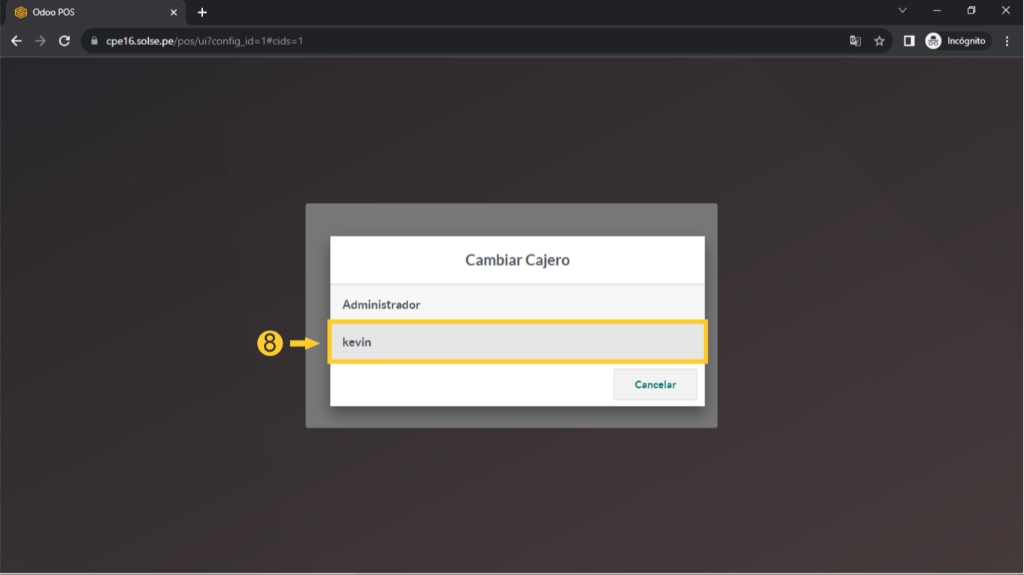Image resolution: width=1024 pixels, height=575 pixels.
Task: Open the browser side panel
Action: point(909,41)
